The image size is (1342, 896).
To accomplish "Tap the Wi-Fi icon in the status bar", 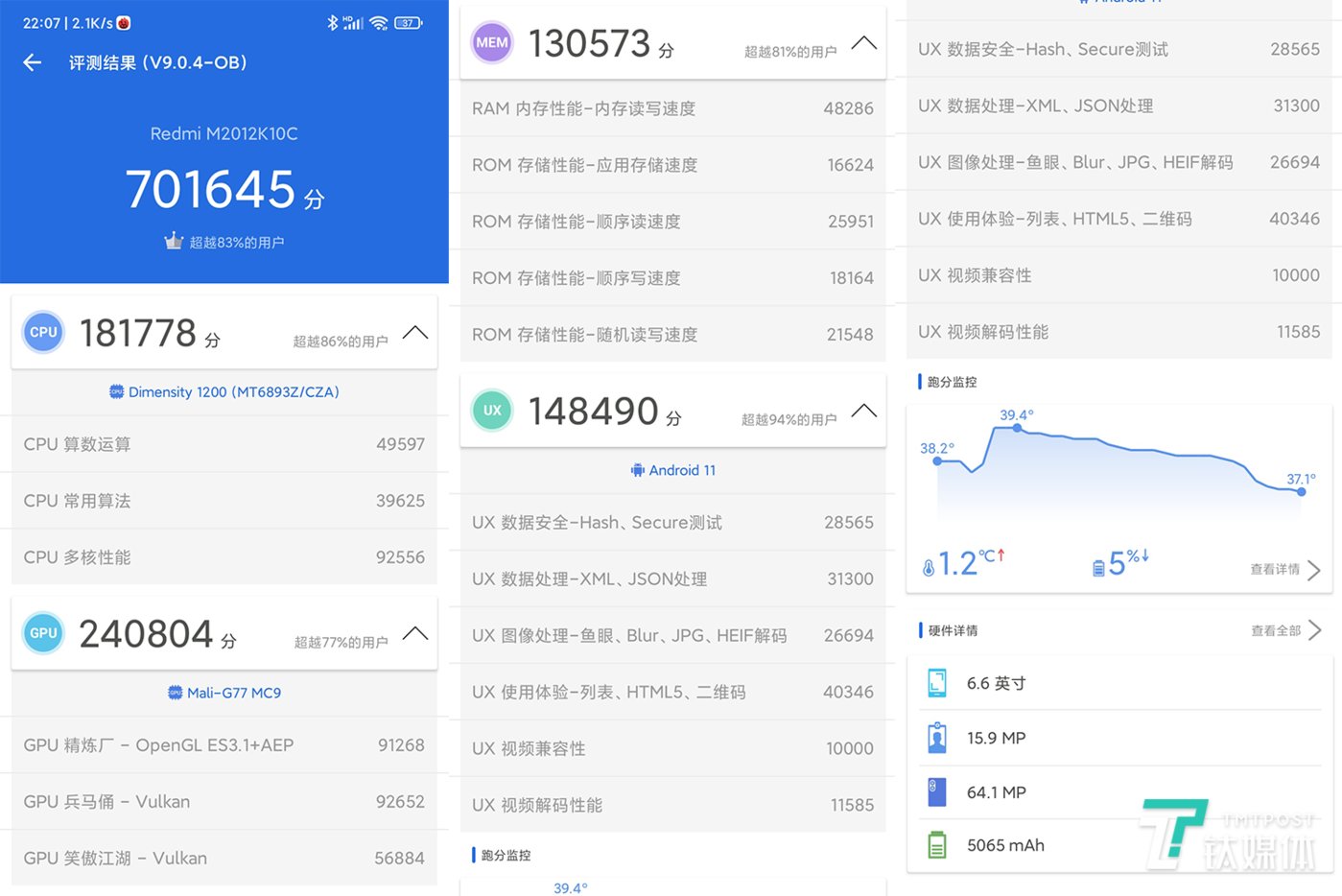I will [379, 22].
